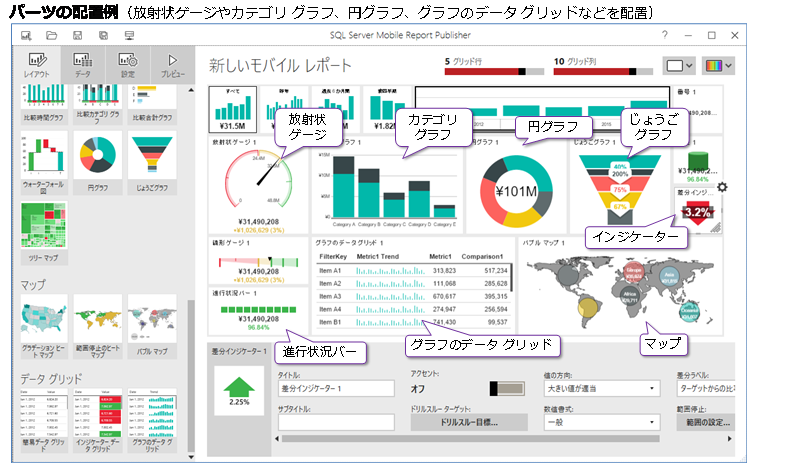
Task: Open help with the question mark icon
Action: pos(664,35)
